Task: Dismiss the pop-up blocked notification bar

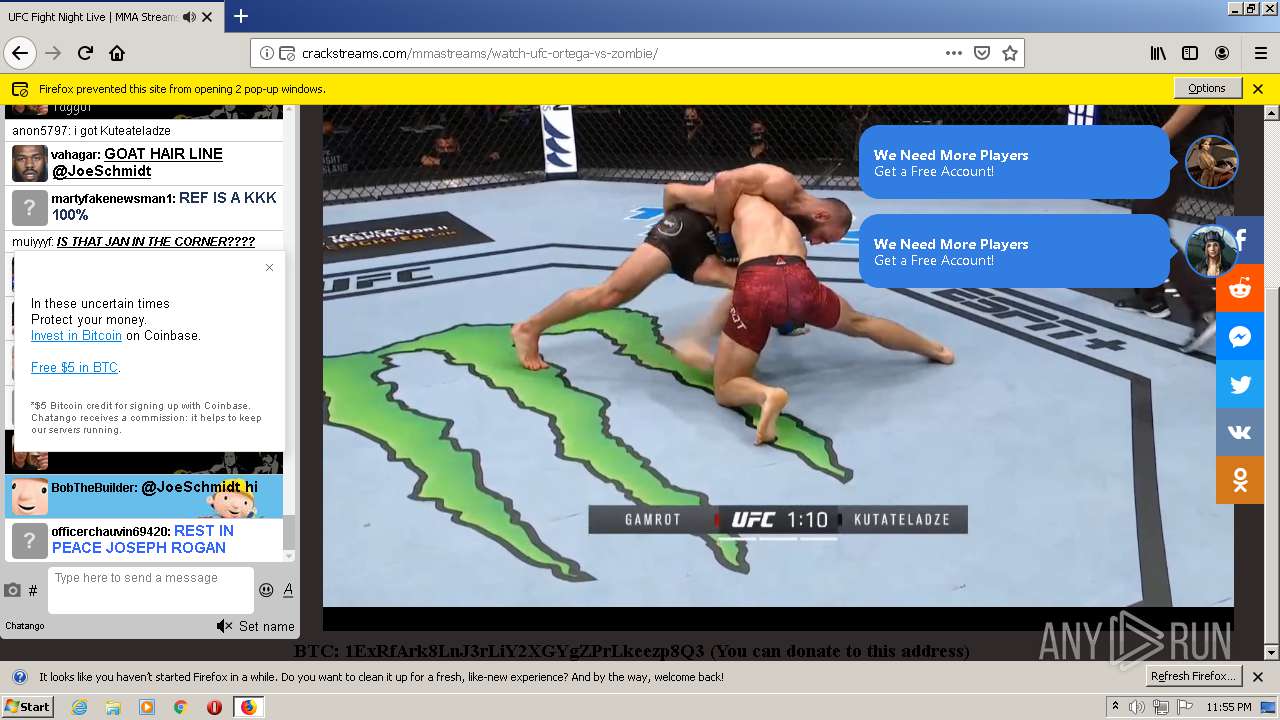Action: [x=1258, y=88]
